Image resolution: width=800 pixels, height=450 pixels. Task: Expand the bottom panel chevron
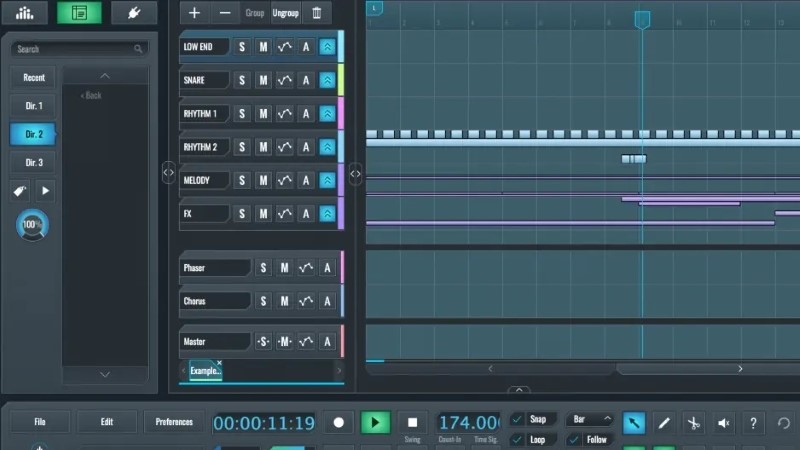pyautogui.click(x=519, y=390)
